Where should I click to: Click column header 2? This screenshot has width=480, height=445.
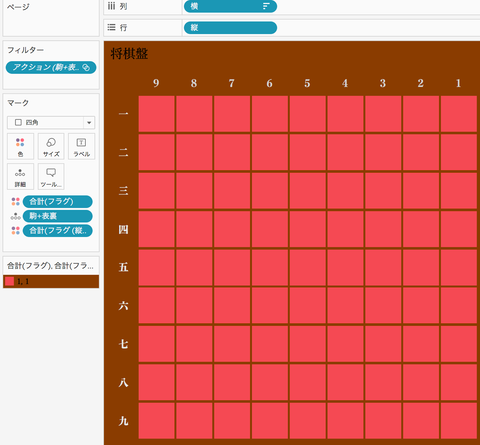click(421, 83)
